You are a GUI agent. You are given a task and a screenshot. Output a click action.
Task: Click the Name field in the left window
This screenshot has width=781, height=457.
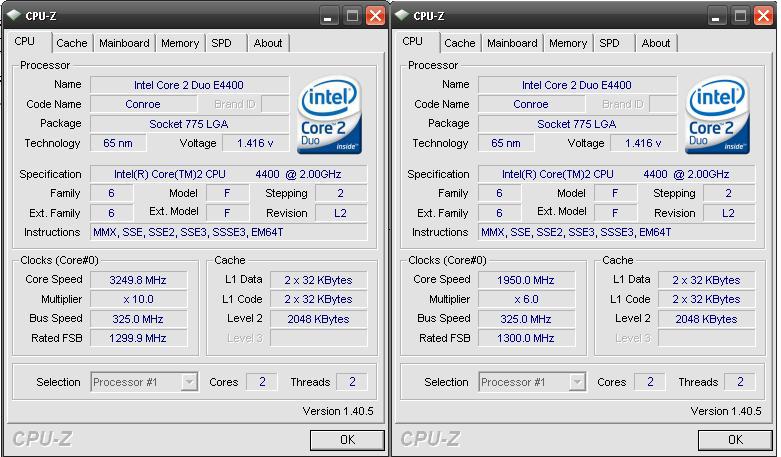point(189,85)
